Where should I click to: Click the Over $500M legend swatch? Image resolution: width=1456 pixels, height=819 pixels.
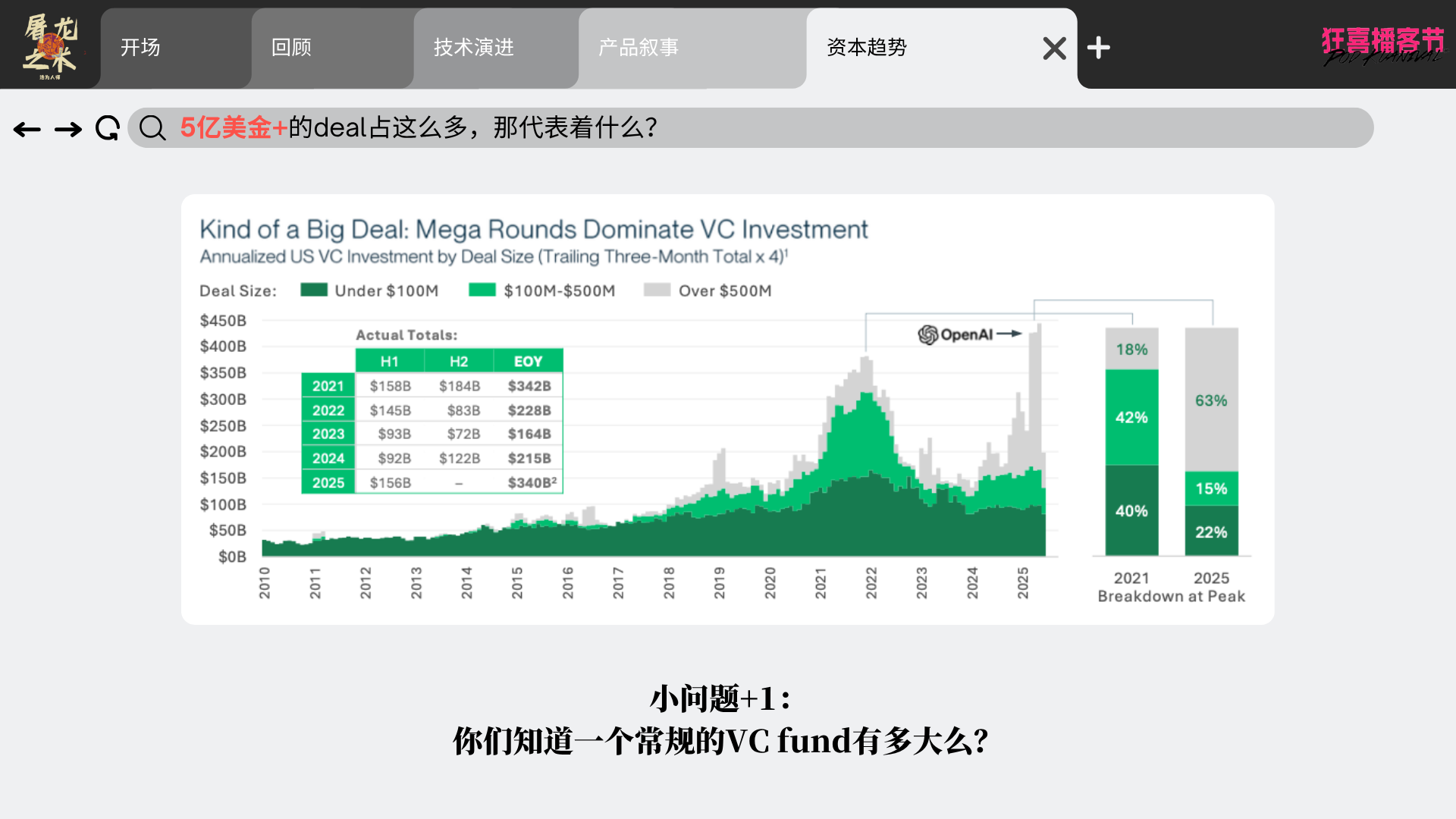657,290
